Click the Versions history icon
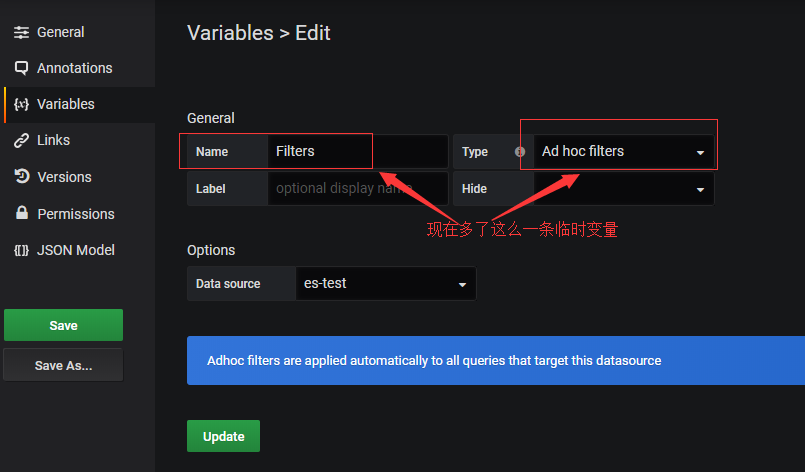This screenshot has height=472, width=805. pyautogui.click(x=21, y=177)
